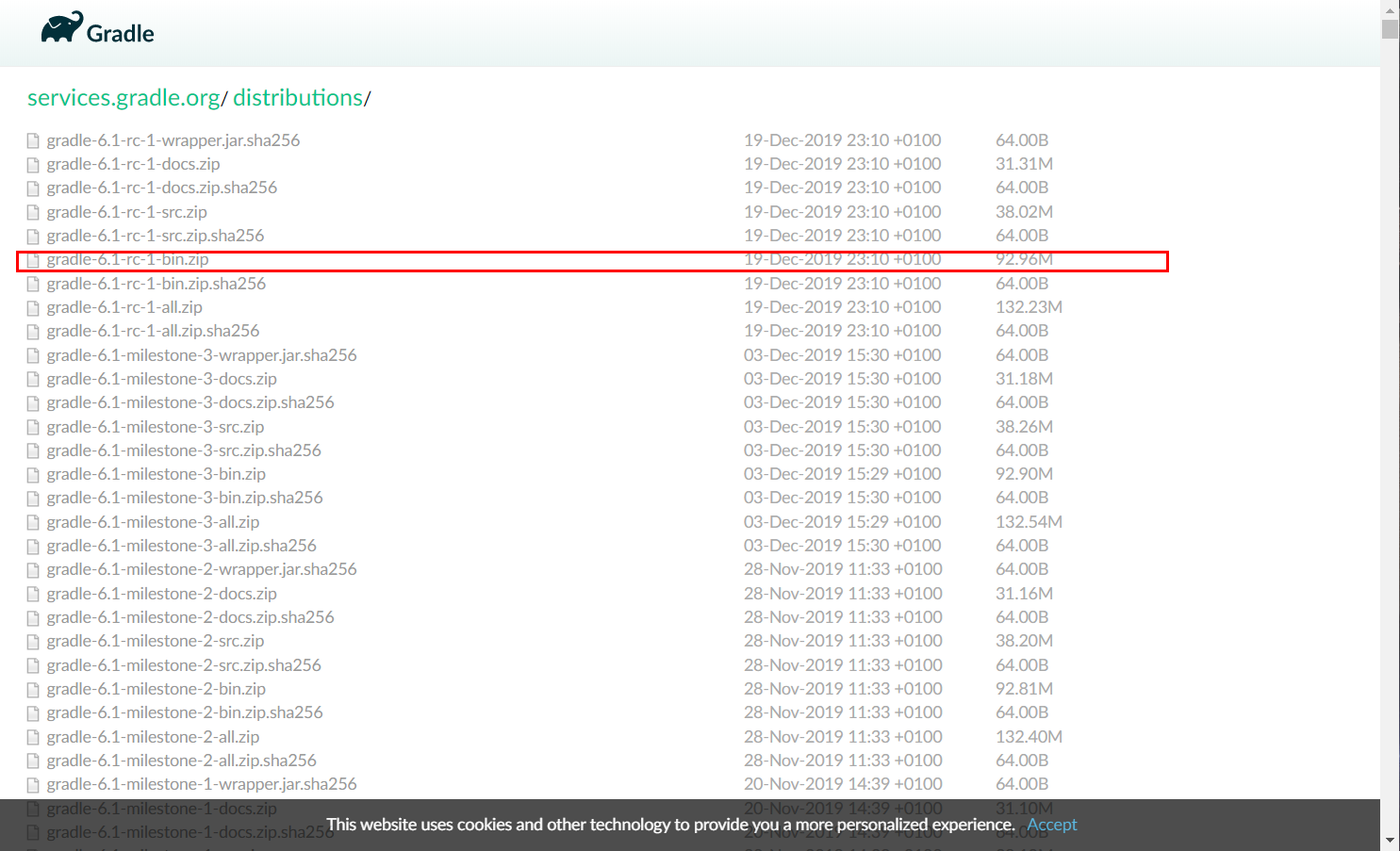Click file icon beside gradle-6.1-milestone-2-bin.zip

tap(34, 690)
